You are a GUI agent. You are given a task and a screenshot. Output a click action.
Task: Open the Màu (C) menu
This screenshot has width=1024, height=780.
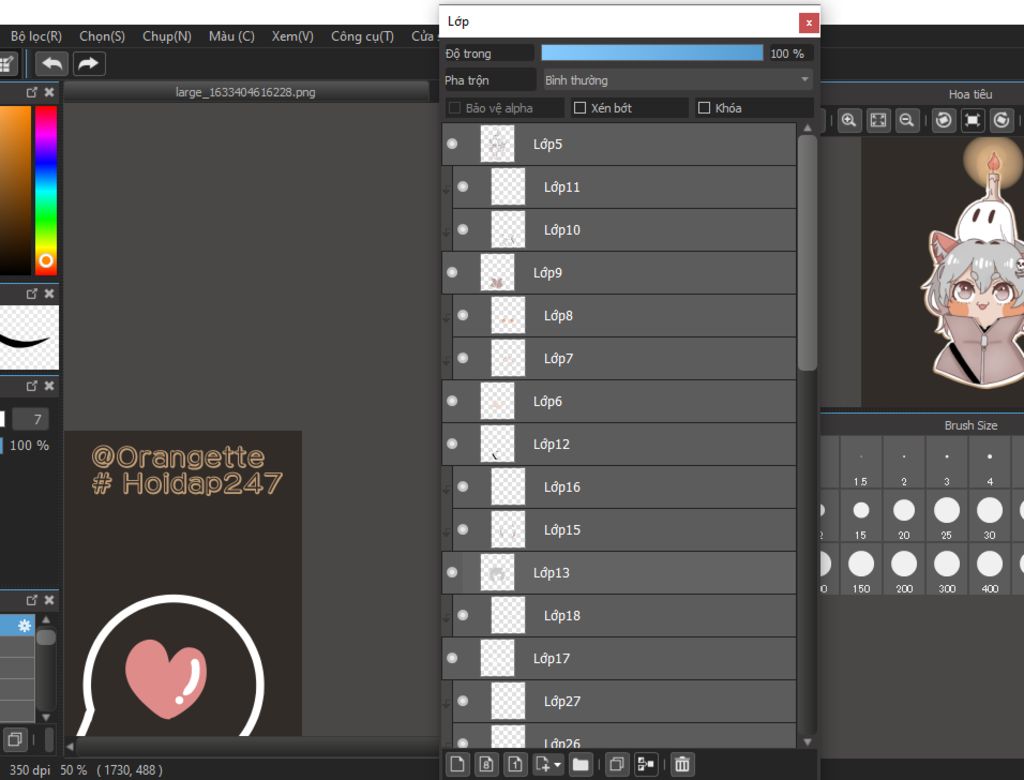click(232, 37)
